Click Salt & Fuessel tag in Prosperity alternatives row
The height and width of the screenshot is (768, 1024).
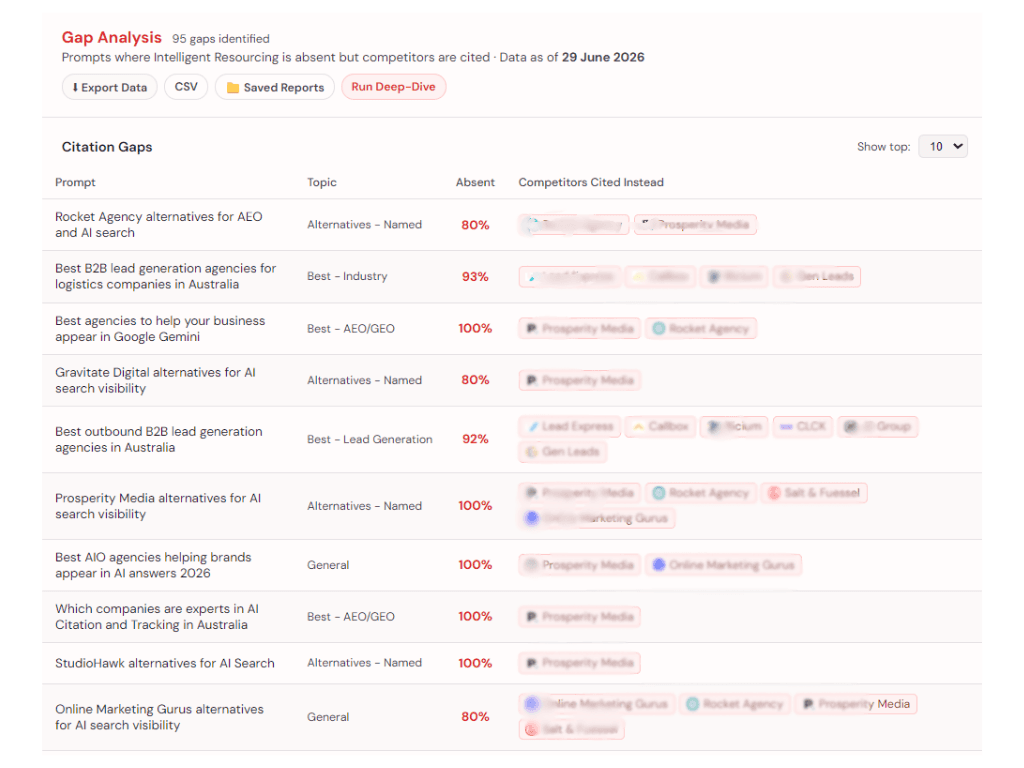click(814, 493)
